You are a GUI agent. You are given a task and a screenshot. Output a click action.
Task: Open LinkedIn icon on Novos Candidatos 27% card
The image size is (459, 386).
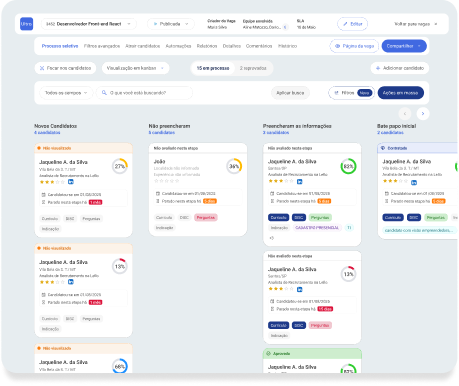coord(71,182)
